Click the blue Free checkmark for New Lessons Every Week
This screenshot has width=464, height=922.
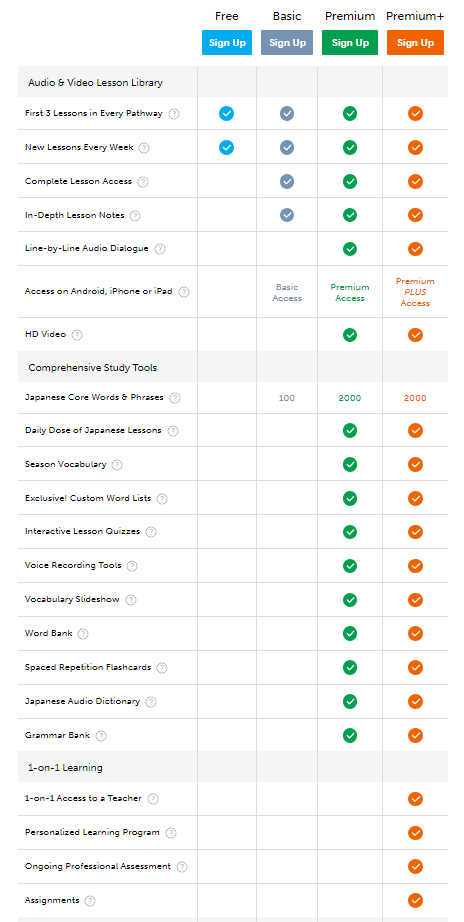[x=226, y=148]
